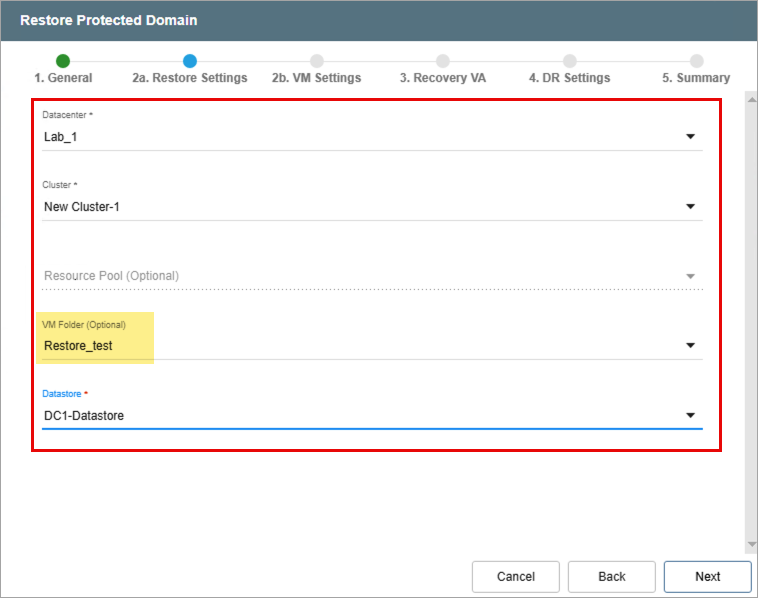Image resolution: width=758 pixels, height=598 pixels.
Task: Open the Datastore dropdown arrow
Action: point(690,415)
